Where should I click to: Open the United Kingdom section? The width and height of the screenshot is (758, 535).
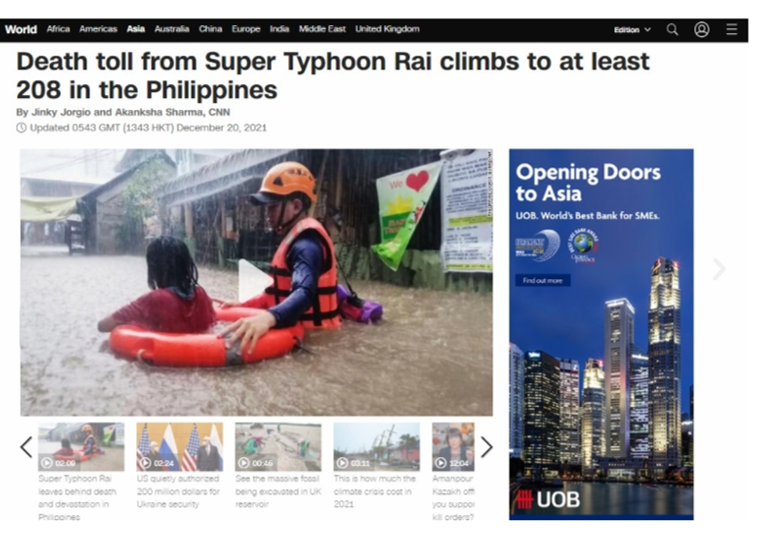(387, 29)
